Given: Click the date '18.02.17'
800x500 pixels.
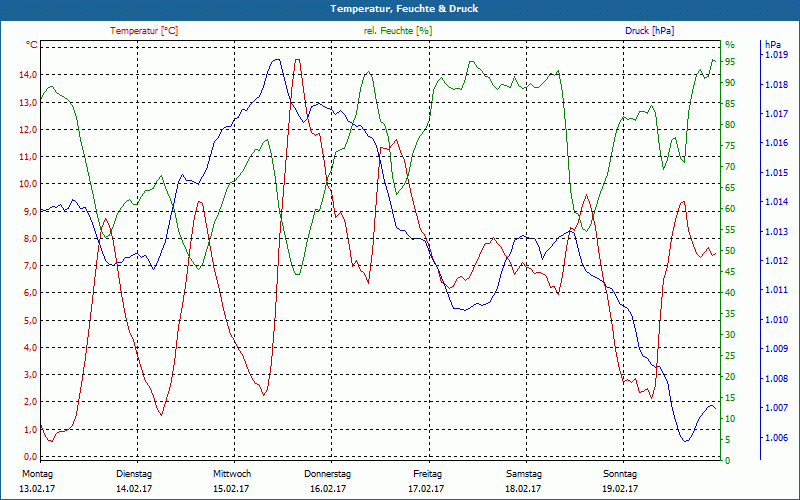Looking at the screenshot, I should tap(523, 488).
